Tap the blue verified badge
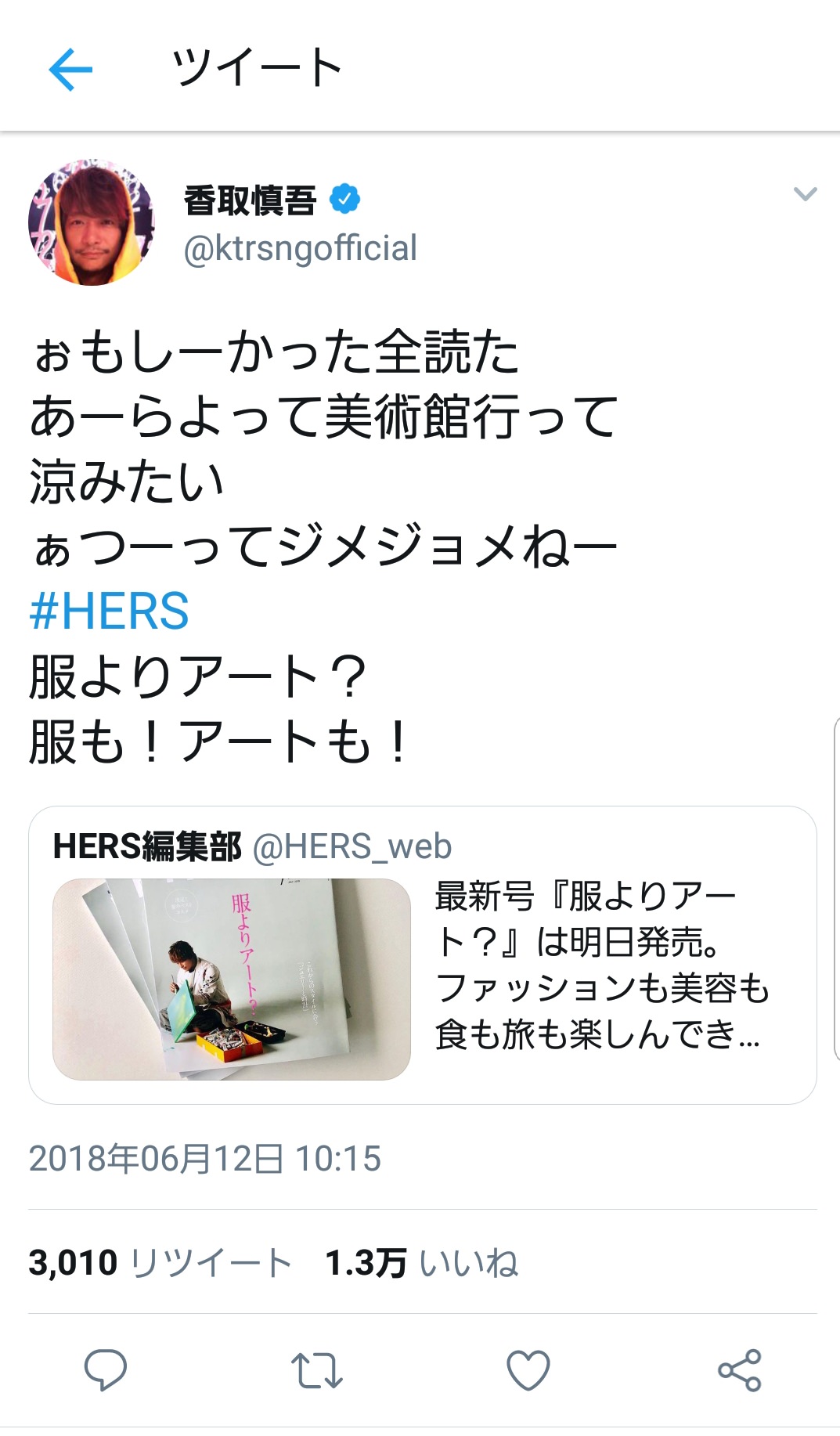840x1436 pixels. (x=345, y=199)
